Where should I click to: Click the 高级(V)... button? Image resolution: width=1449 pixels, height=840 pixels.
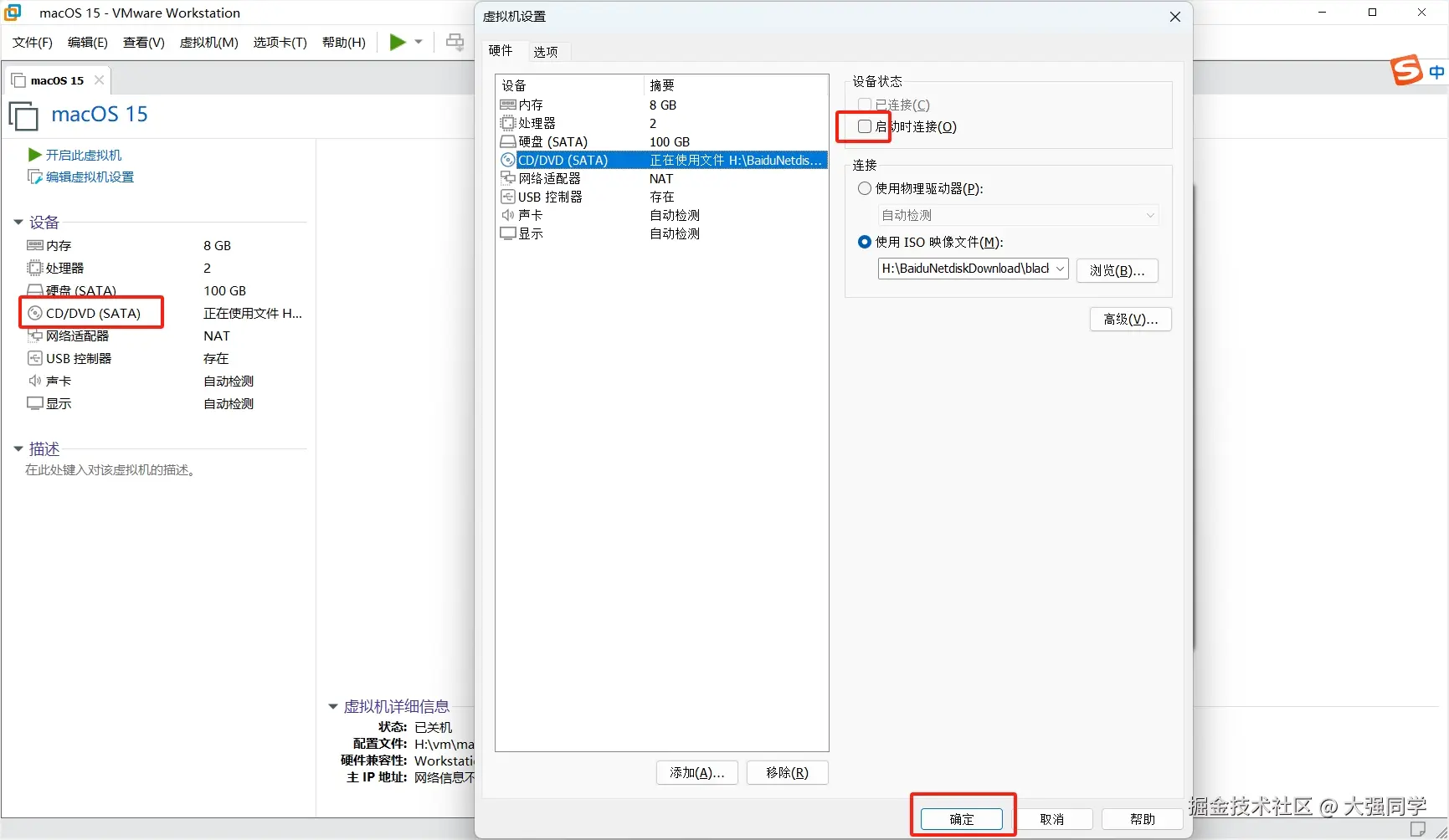click(1131, 319)
